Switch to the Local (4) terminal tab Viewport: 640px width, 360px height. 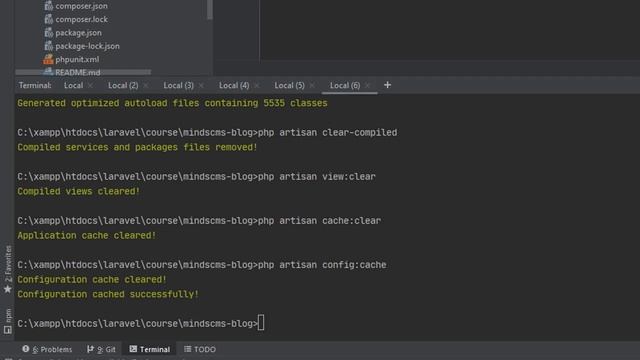click(x=234, y=85)
